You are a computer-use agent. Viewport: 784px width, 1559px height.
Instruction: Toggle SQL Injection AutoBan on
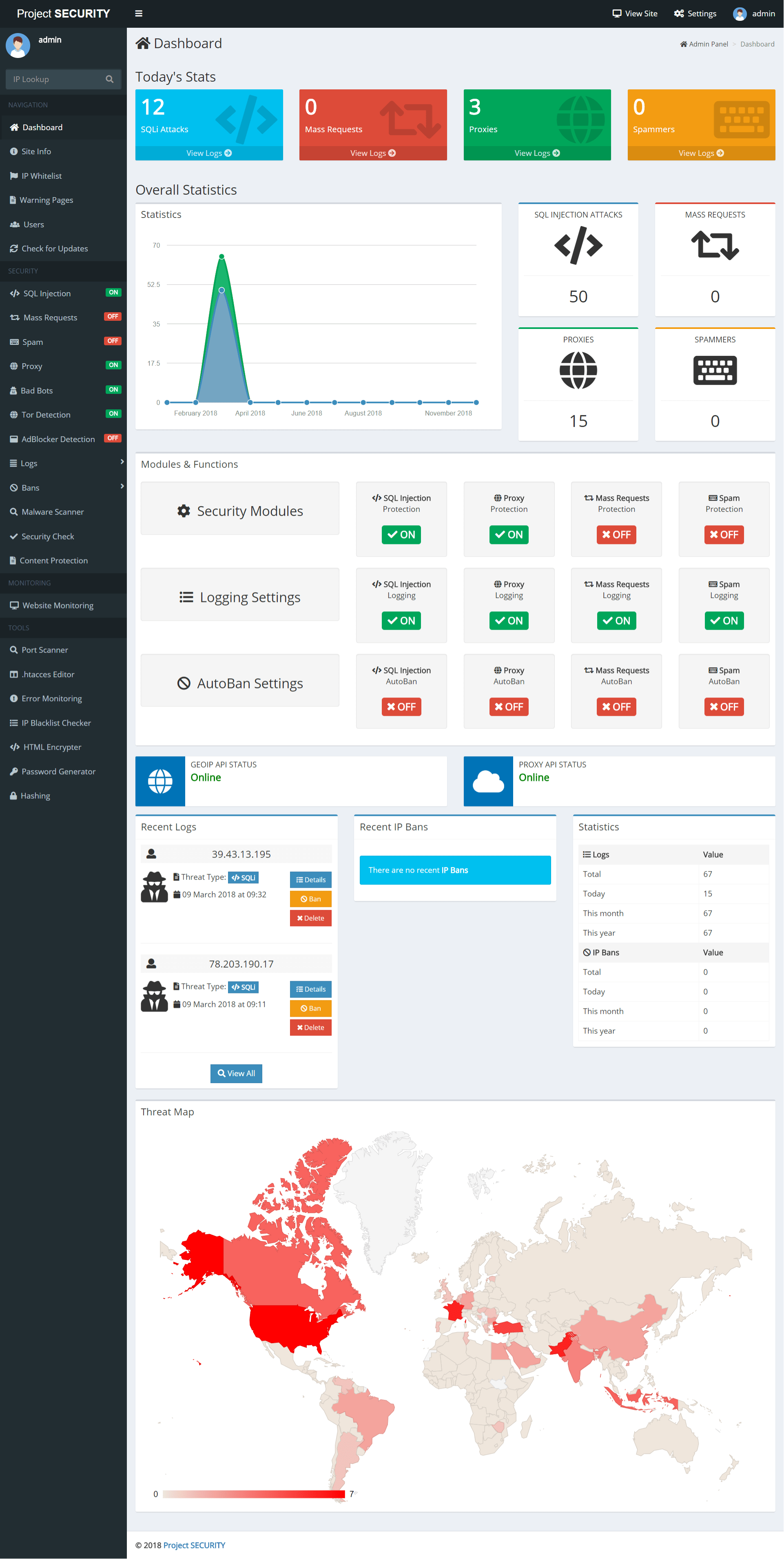(x=401, y=706)
